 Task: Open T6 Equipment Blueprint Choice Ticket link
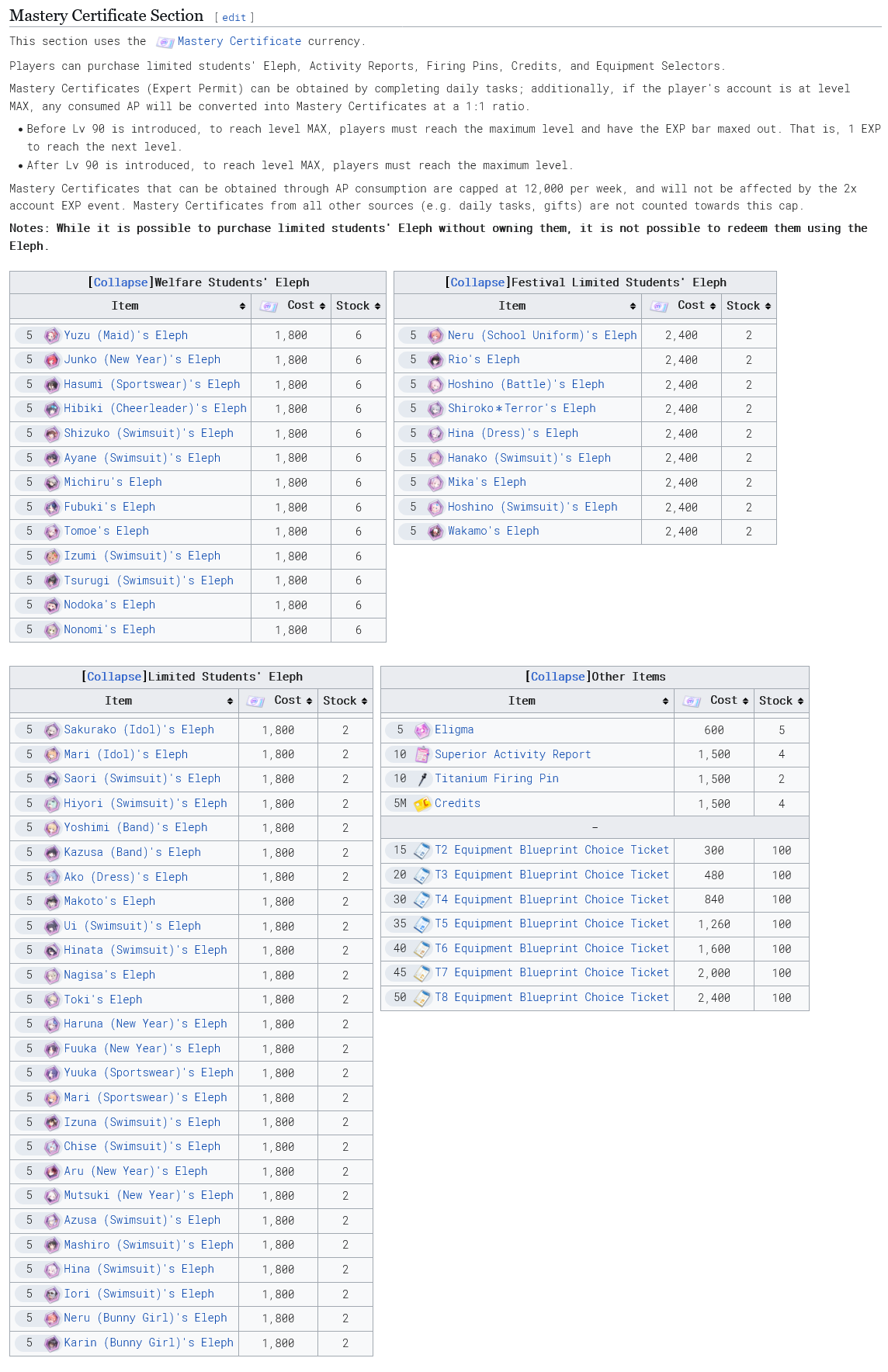pos(552,948)
